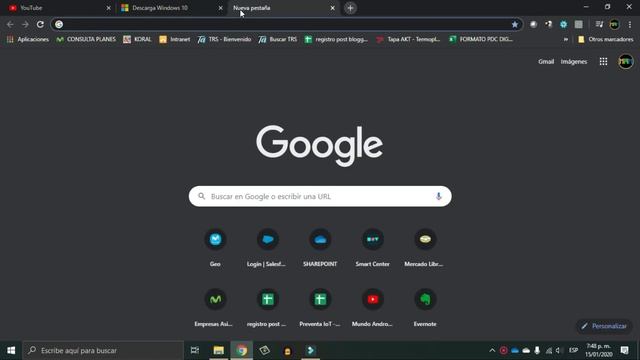Screen dimensions: 640x360
Task: Open the Gmail link
Action: coord(546,62)
